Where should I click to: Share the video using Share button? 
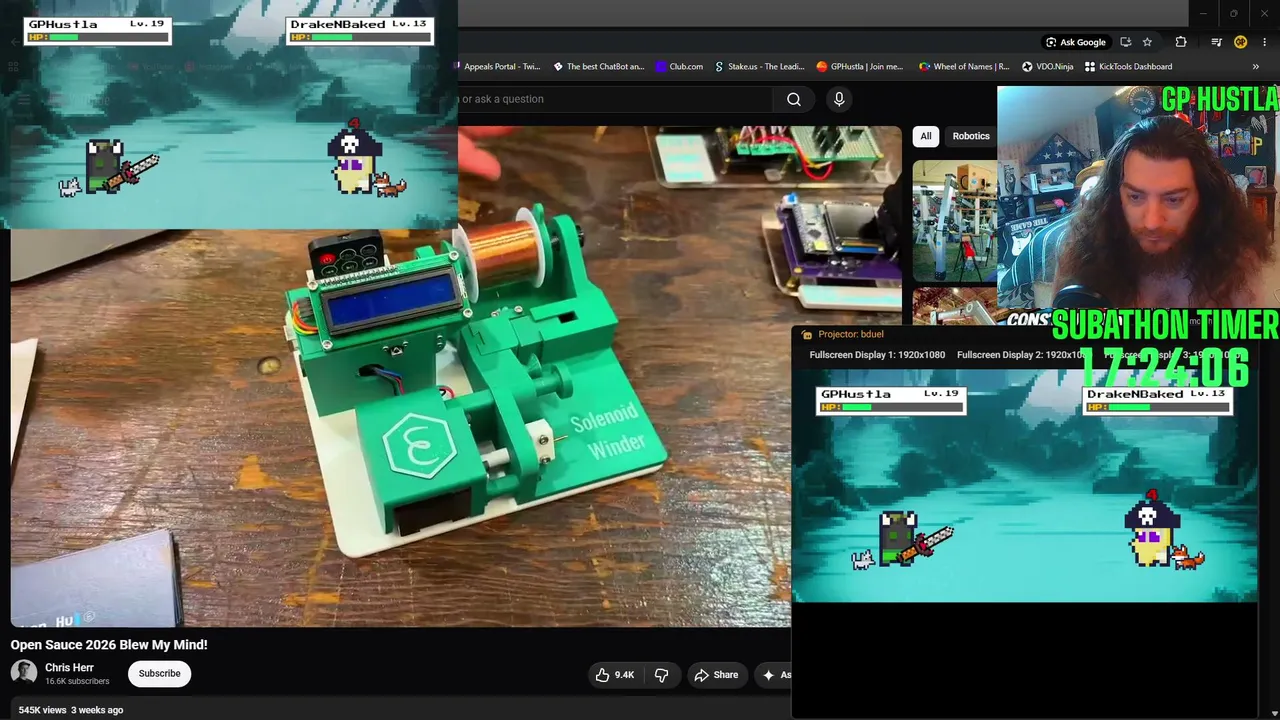tap(716, 675)
